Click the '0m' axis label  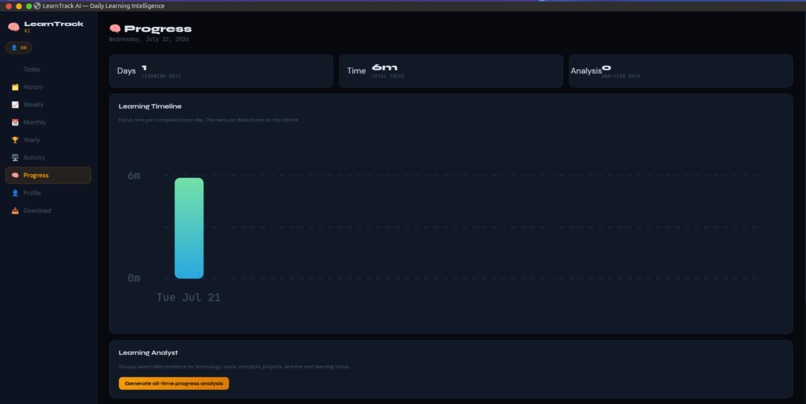point(134,278)
